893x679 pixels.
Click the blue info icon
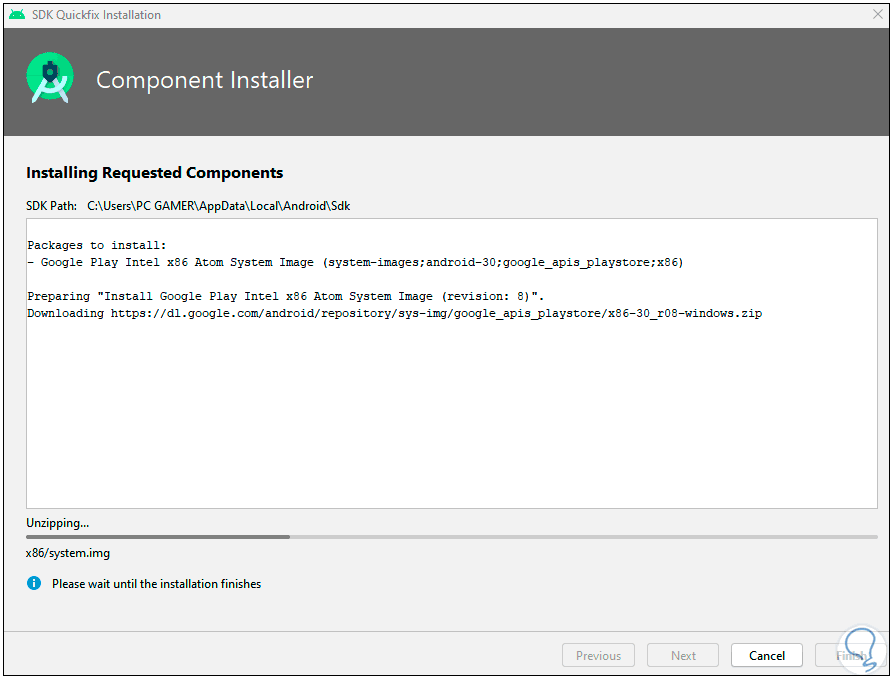click(x=34, y=583)
